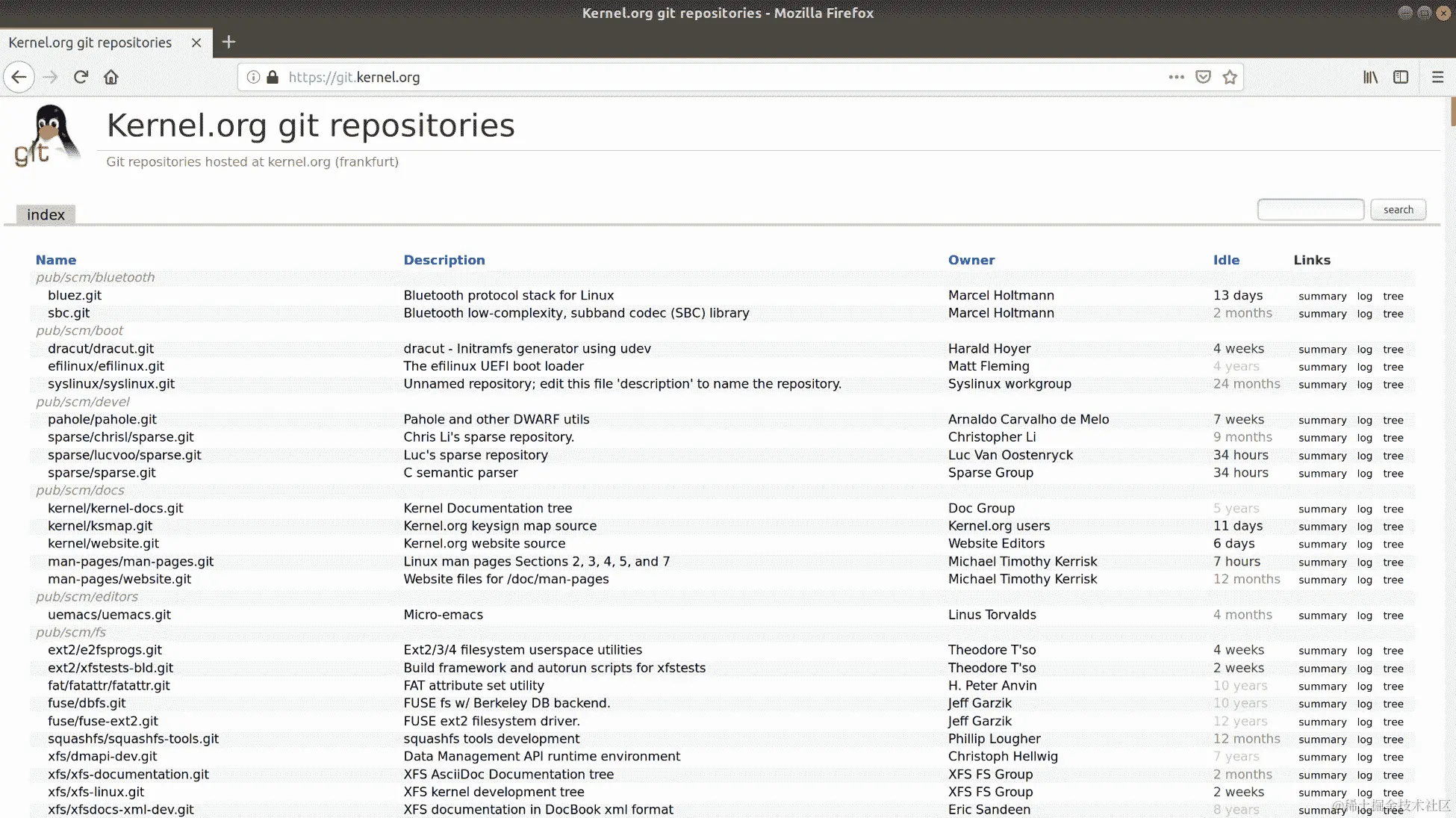1456x818 pixels.
Task: Reload the current page
Action: (x=81, y=77)
